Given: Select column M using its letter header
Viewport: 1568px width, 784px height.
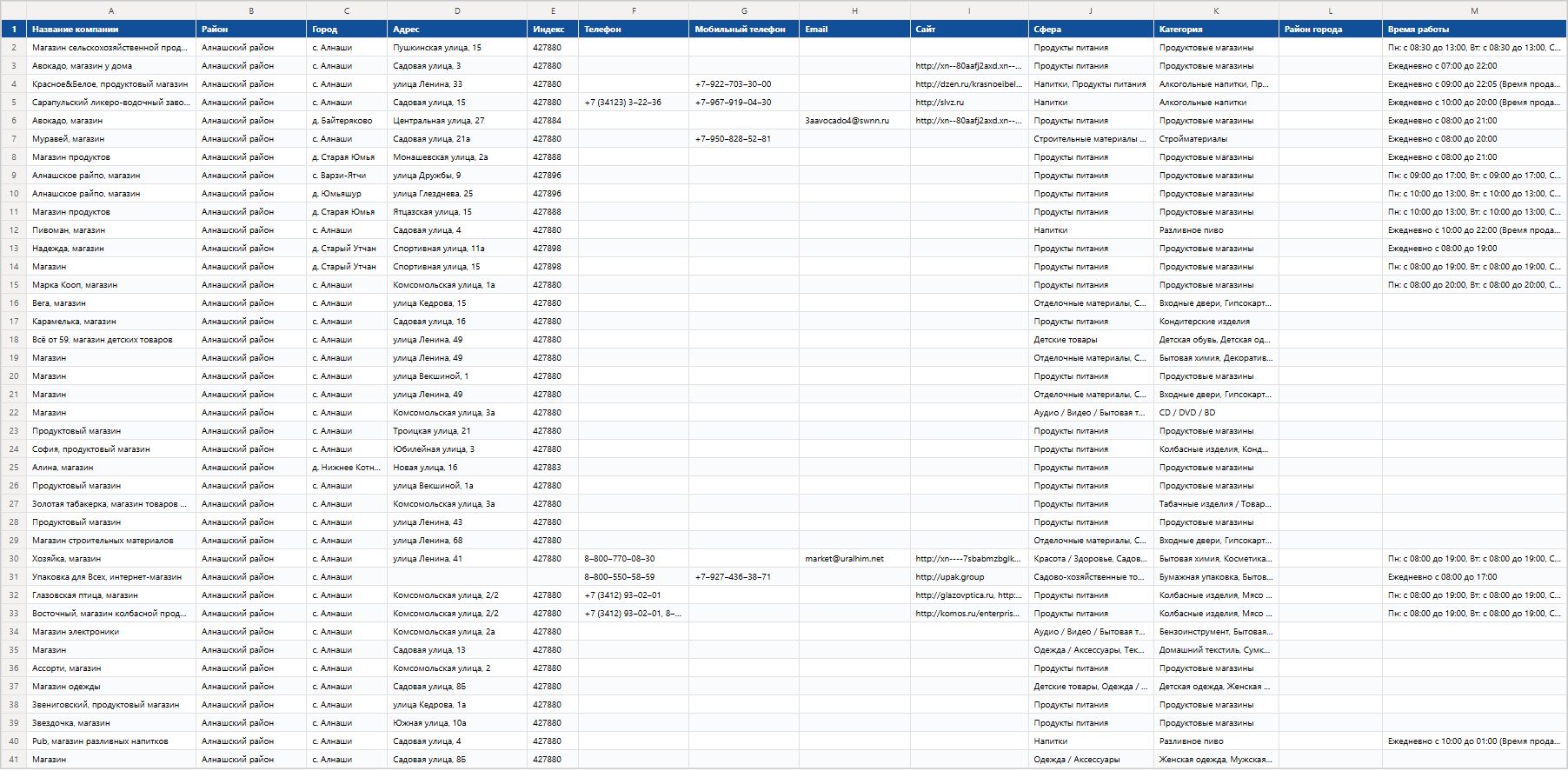Looking at the screenshot, I should pos(1474,10).
